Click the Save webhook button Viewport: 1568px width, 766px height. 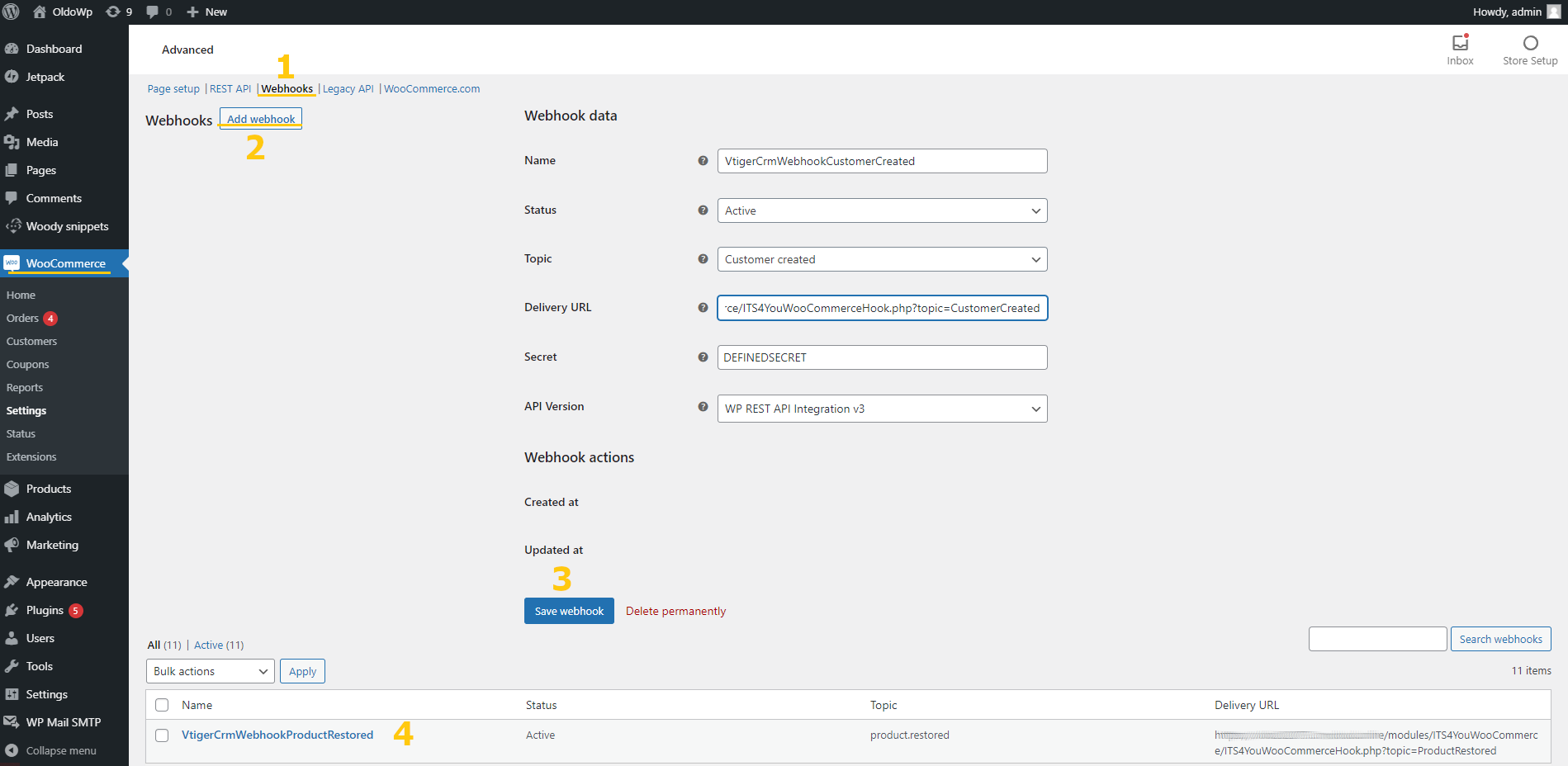(569, 611)
